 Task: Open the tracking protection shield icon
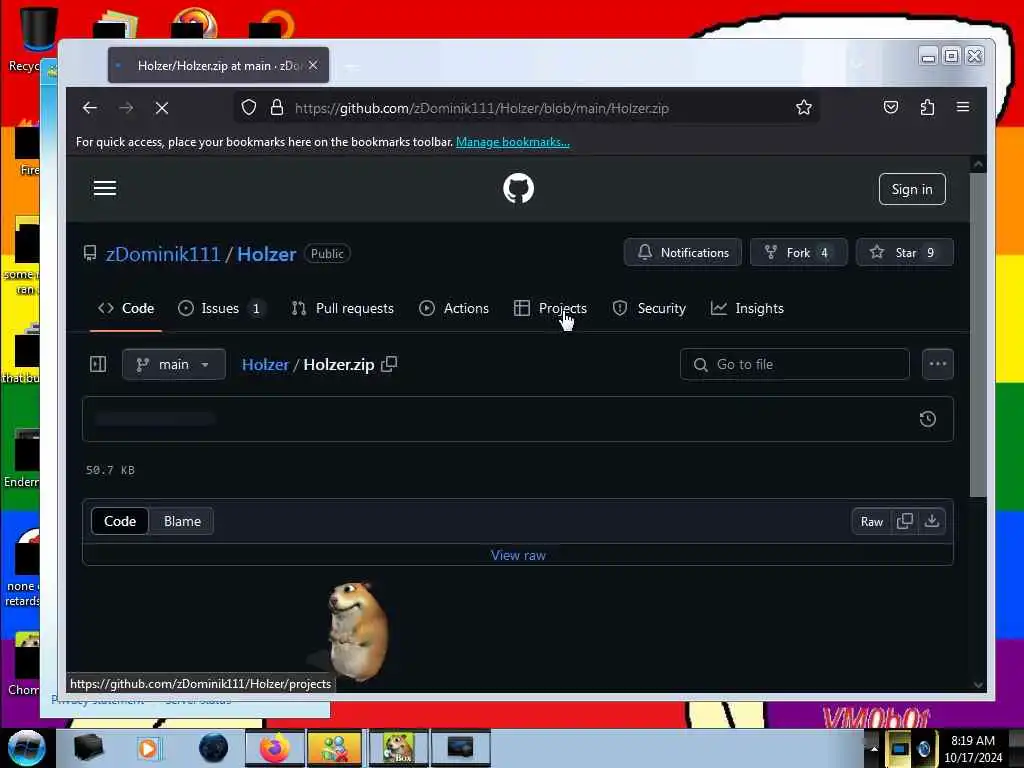pyautogui.click(x=249, y=108)
